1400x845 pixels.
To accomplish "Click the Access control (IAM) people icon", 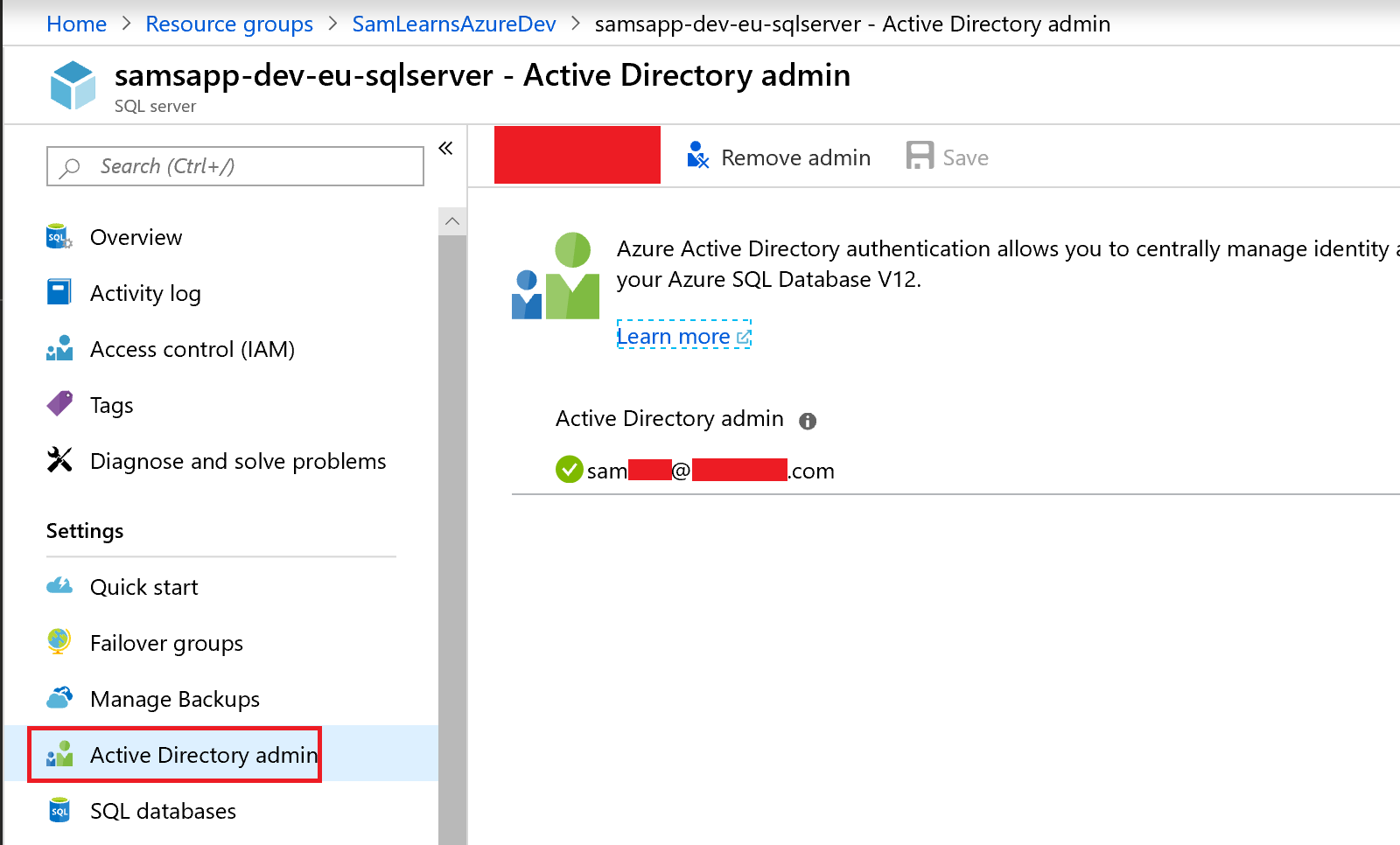I will (x=59, y=349).
